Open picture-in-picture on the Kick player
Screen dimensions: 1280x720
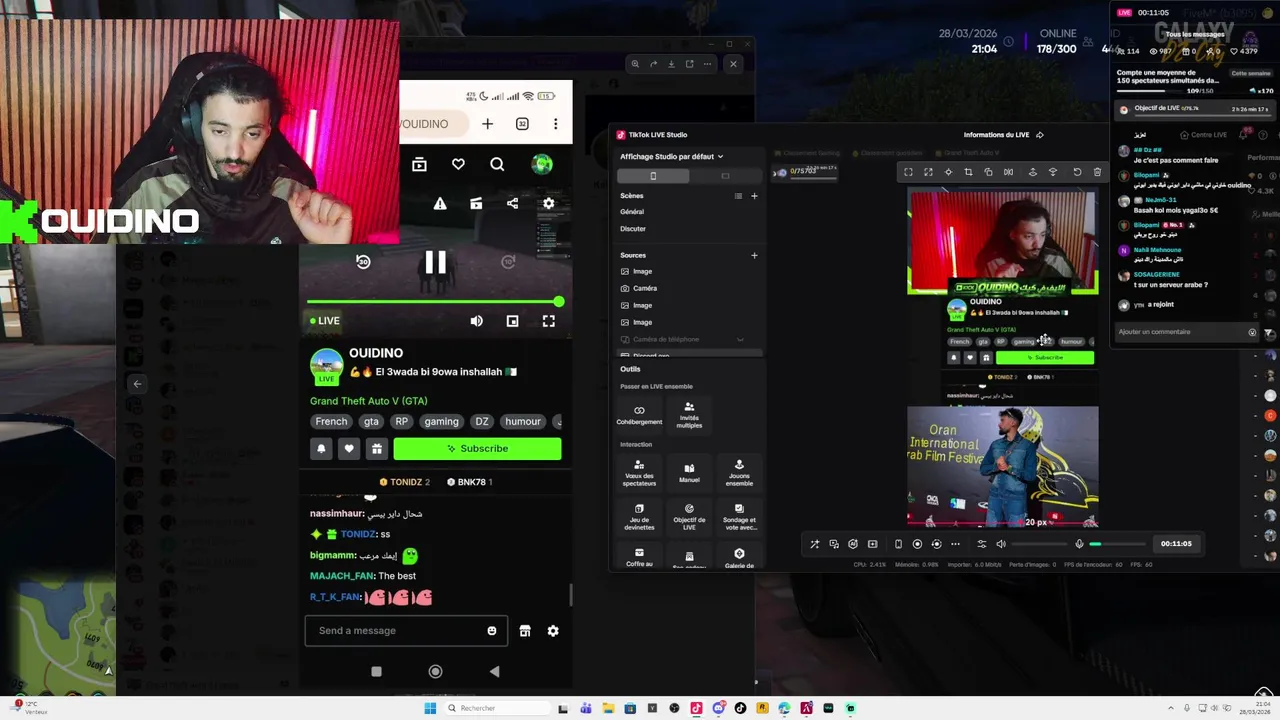point(512,321)
